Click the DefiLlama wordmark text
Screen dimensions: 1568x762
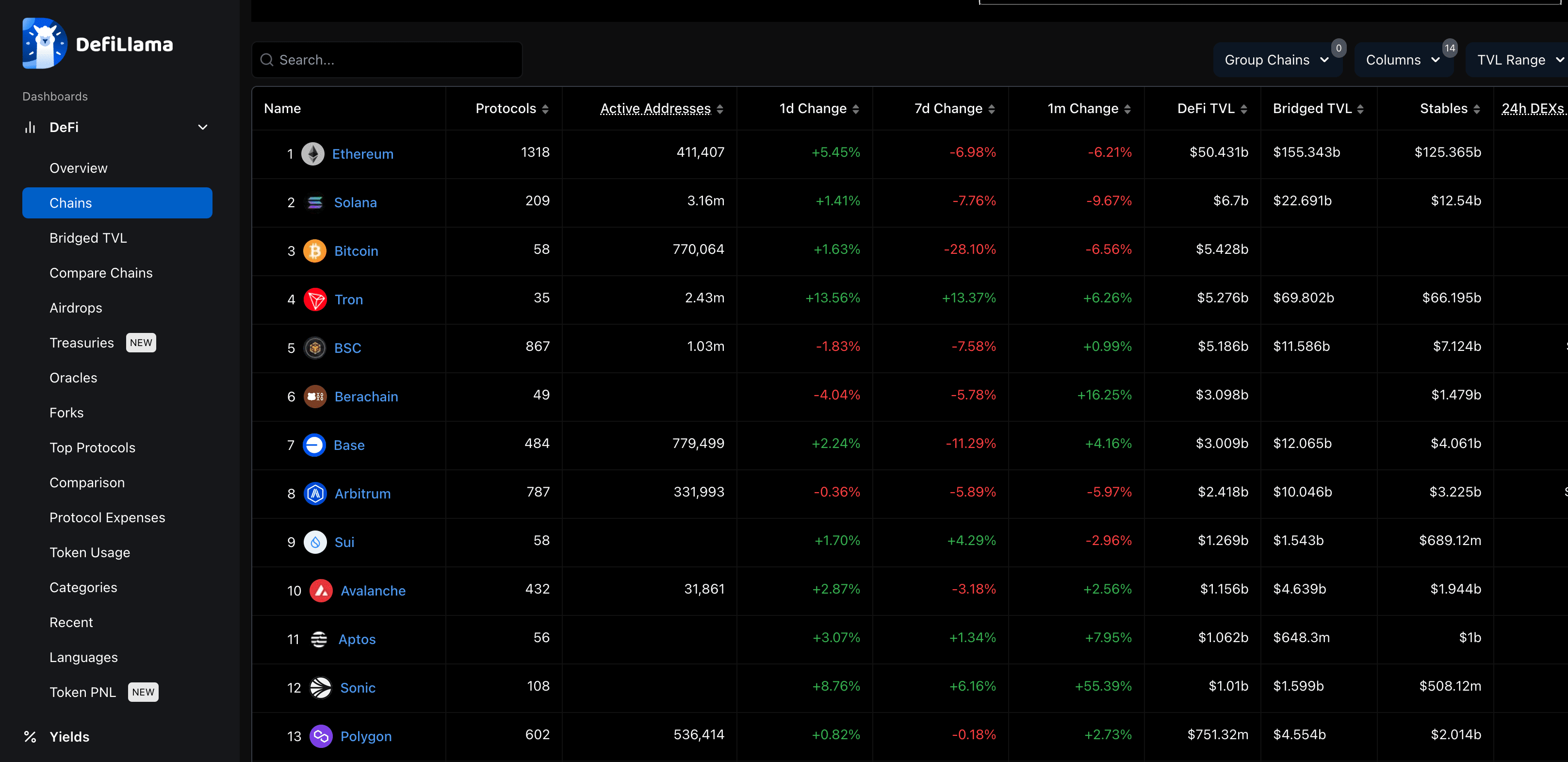[125, 45]
